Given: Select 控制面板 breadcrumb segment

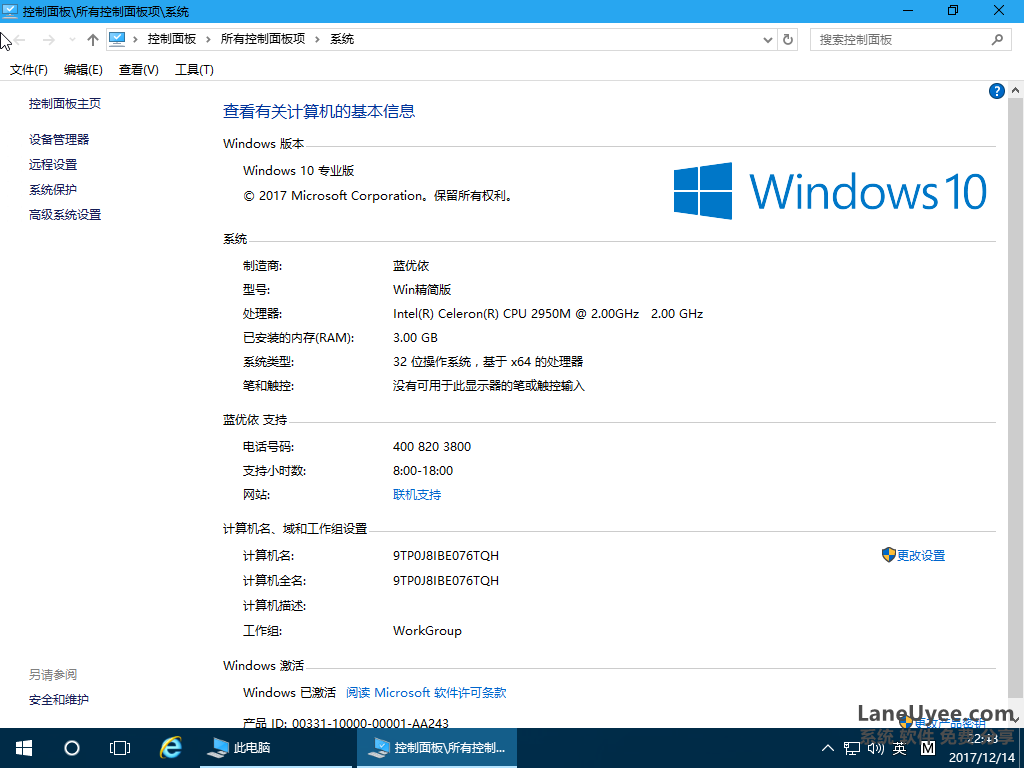Looking at the screenshot, I should tap(172, 39).
